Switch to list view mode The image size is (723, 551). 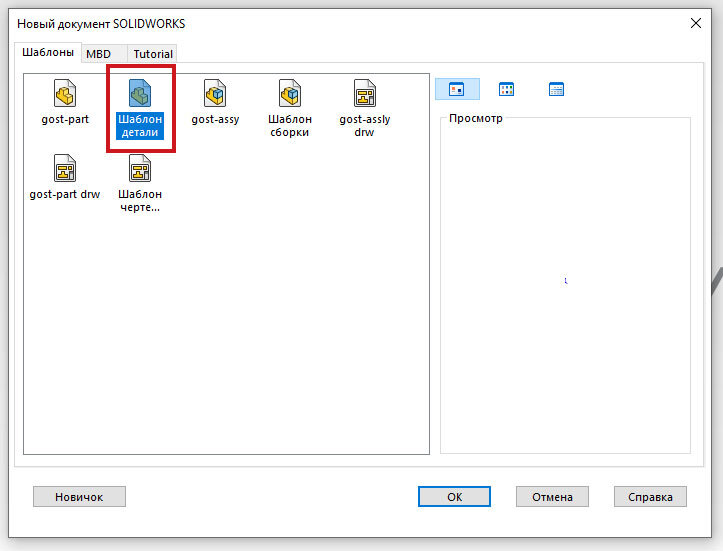coord(506,89)
